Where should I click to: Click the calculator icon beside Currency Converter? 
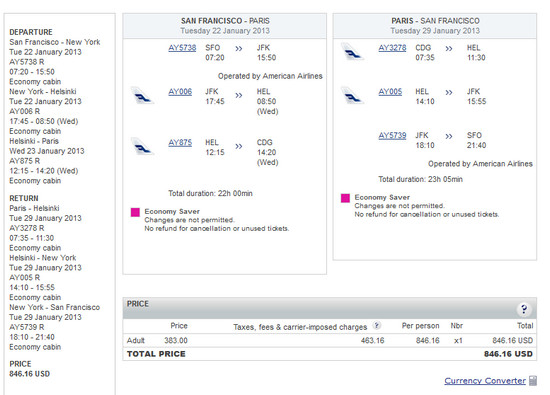tap(533, 381)
